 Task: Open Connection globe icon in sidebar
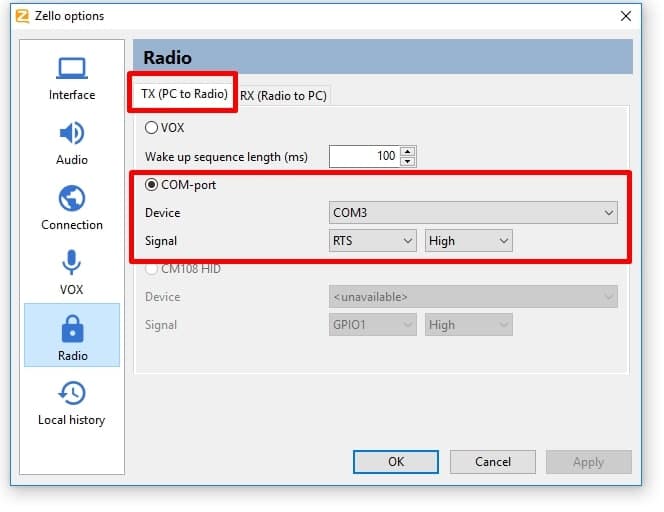point(71,199)
